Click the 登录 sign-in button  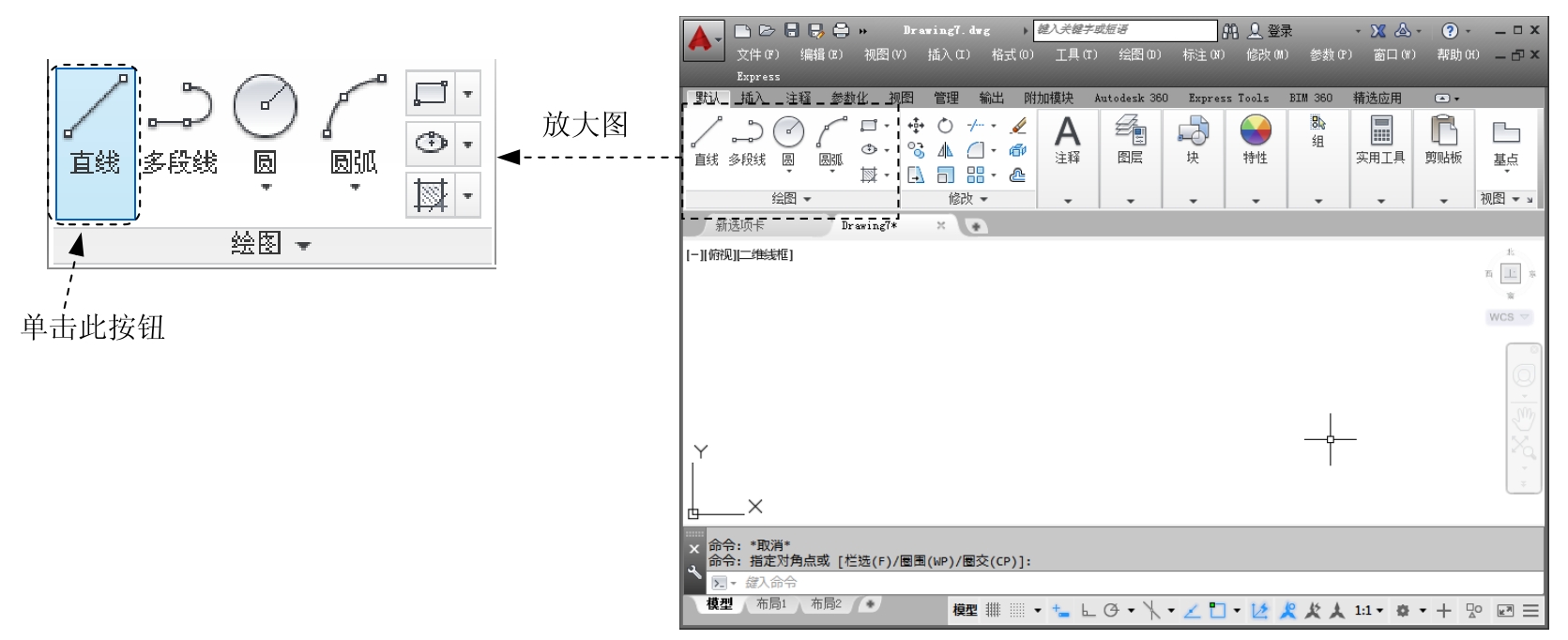click(1271, 31)
